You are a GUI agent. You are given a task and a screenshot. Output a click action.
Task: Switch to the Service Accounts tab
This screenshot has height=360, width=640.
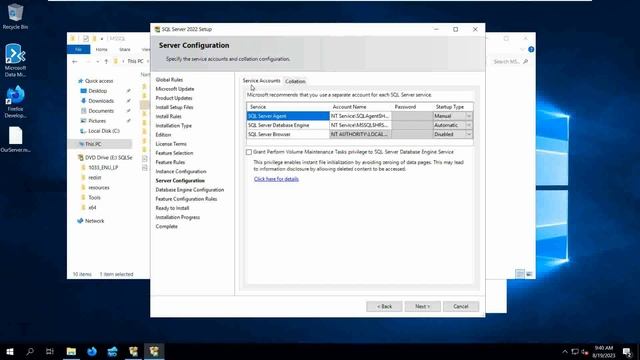(261, 81)
